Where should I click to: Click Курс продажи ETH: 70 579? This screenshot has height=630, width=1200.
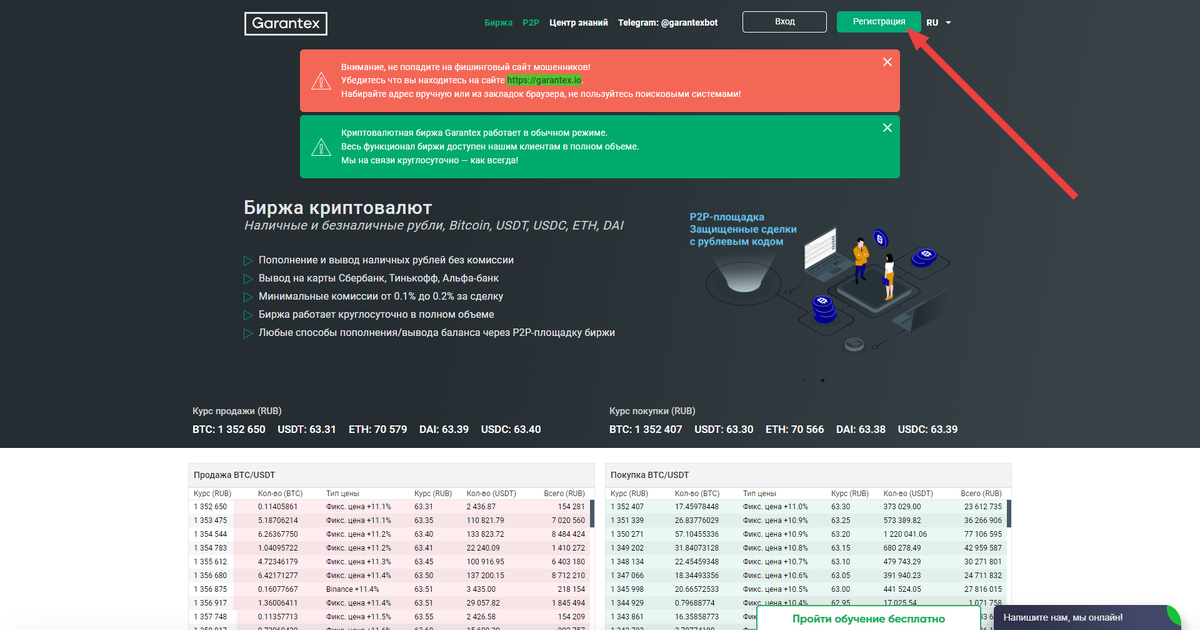[378, 429]
